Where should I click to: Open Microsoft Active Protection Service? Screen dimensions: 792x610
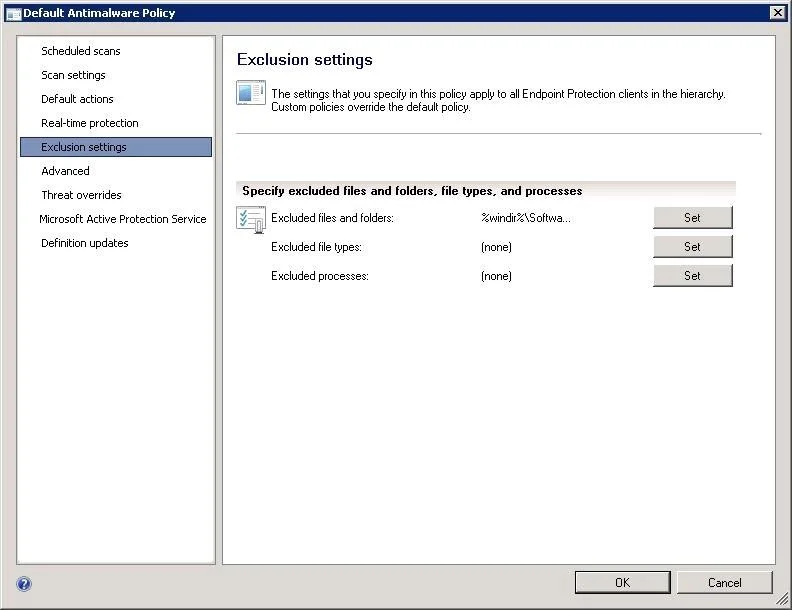tap(123, 219)
